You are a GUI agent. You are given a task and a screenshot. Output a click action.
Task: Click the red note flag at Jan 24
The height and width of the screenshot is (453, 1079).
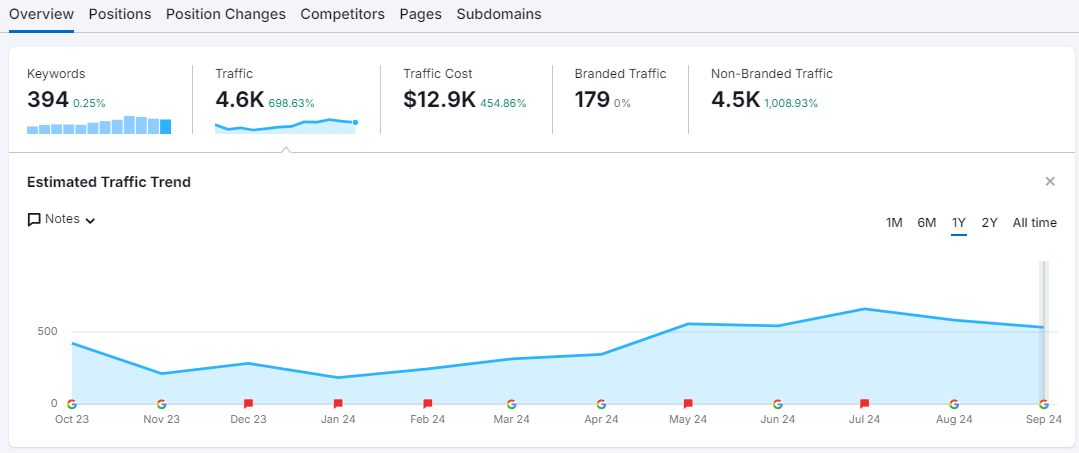pos(338,404)
